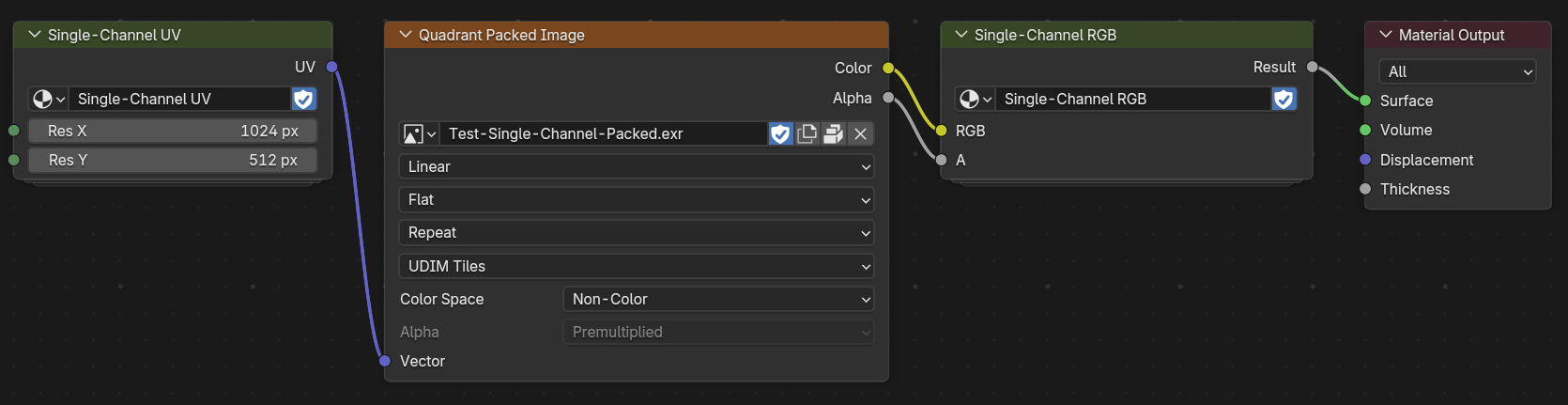Click the Color output socket
The width and height of the screenshot is (1568, 405).
[888, 68]
